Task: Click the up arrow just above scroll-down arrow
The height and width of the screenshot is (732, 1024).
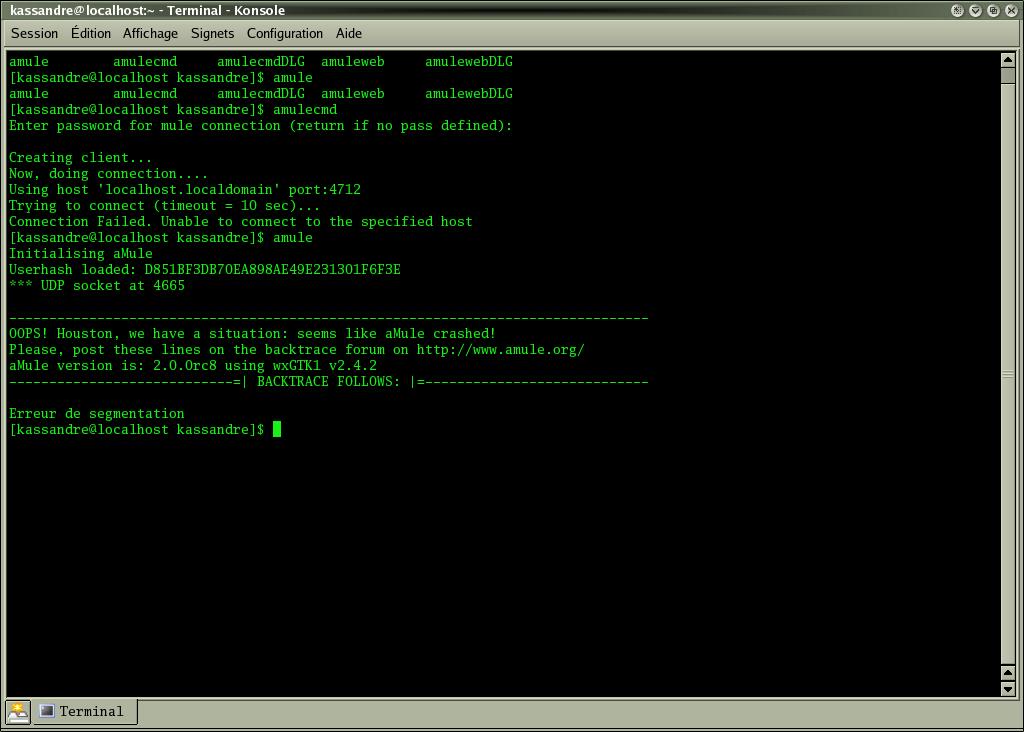Action: click(1008, 674)
